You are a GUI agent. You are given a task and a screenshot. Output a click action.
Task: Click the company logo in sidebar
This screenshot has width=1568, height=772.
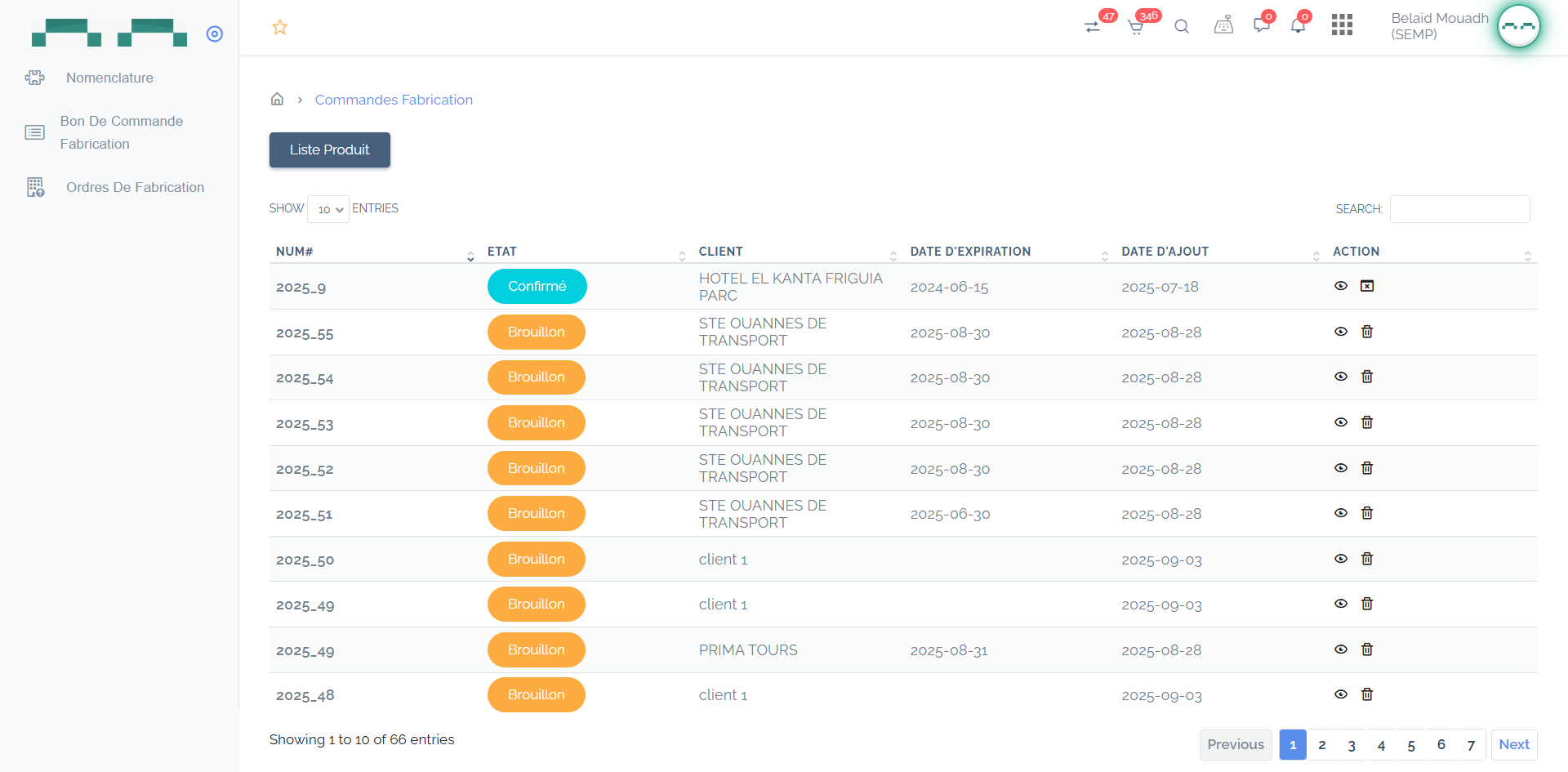pyautogui.click(x=109, y=33)
